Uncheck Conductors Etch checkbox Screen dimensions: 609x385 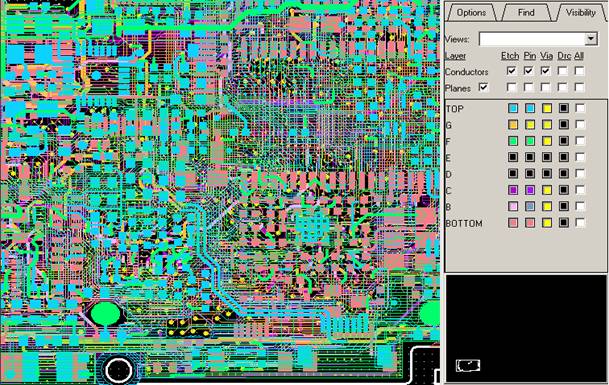(x=512, y=71)
